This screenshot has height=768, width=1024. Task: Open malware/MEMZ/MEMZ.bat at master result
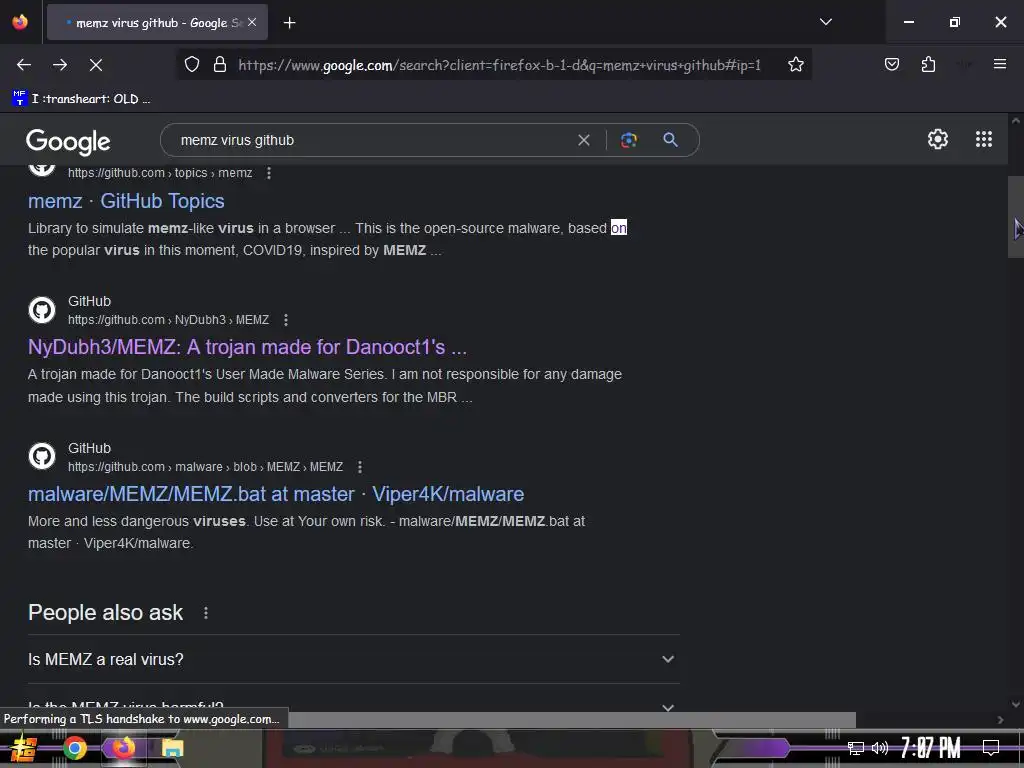tap(276, 494)
